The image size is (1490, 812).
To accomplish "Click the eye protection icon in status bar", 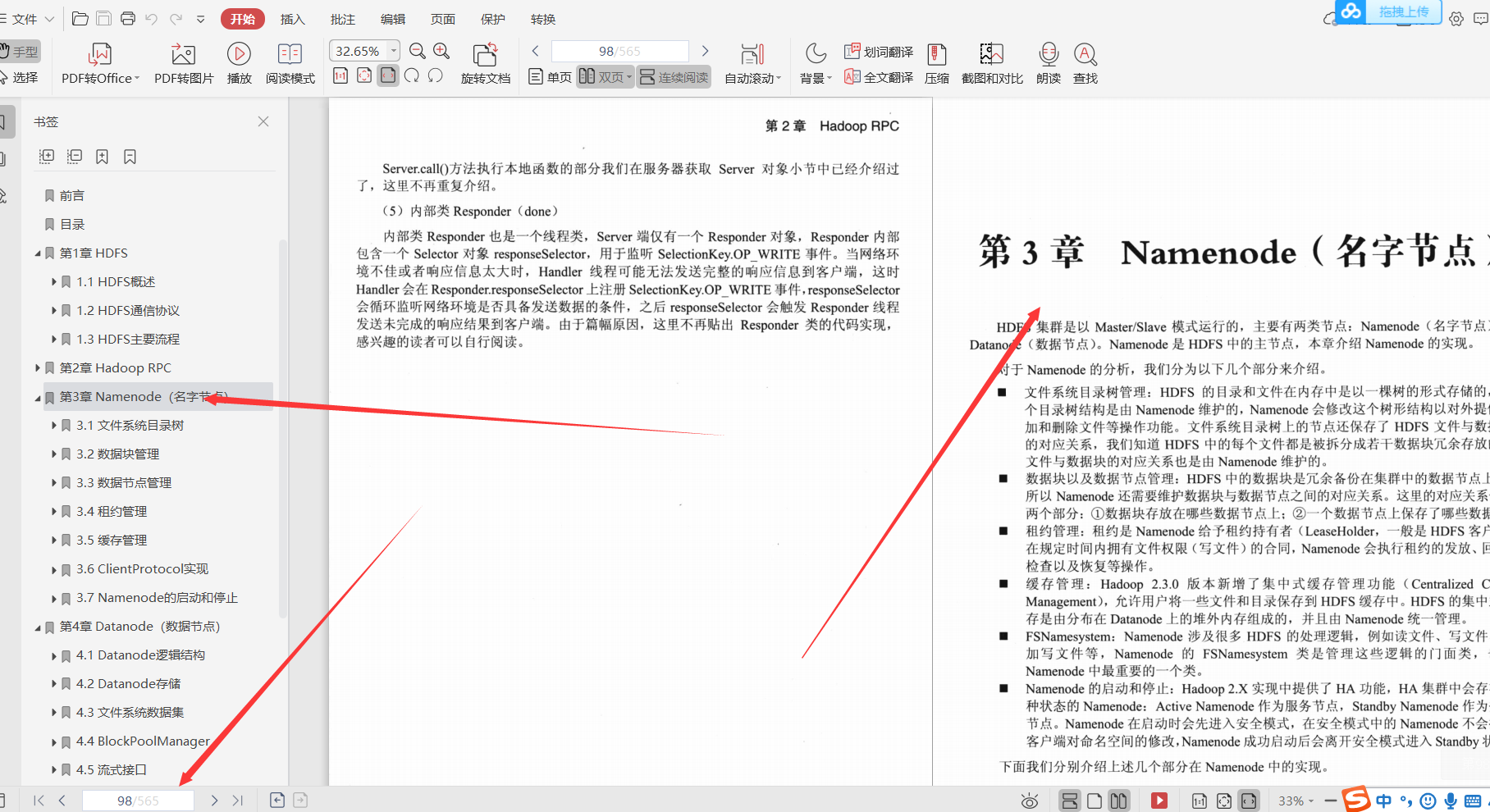I will click(1030, 801).
